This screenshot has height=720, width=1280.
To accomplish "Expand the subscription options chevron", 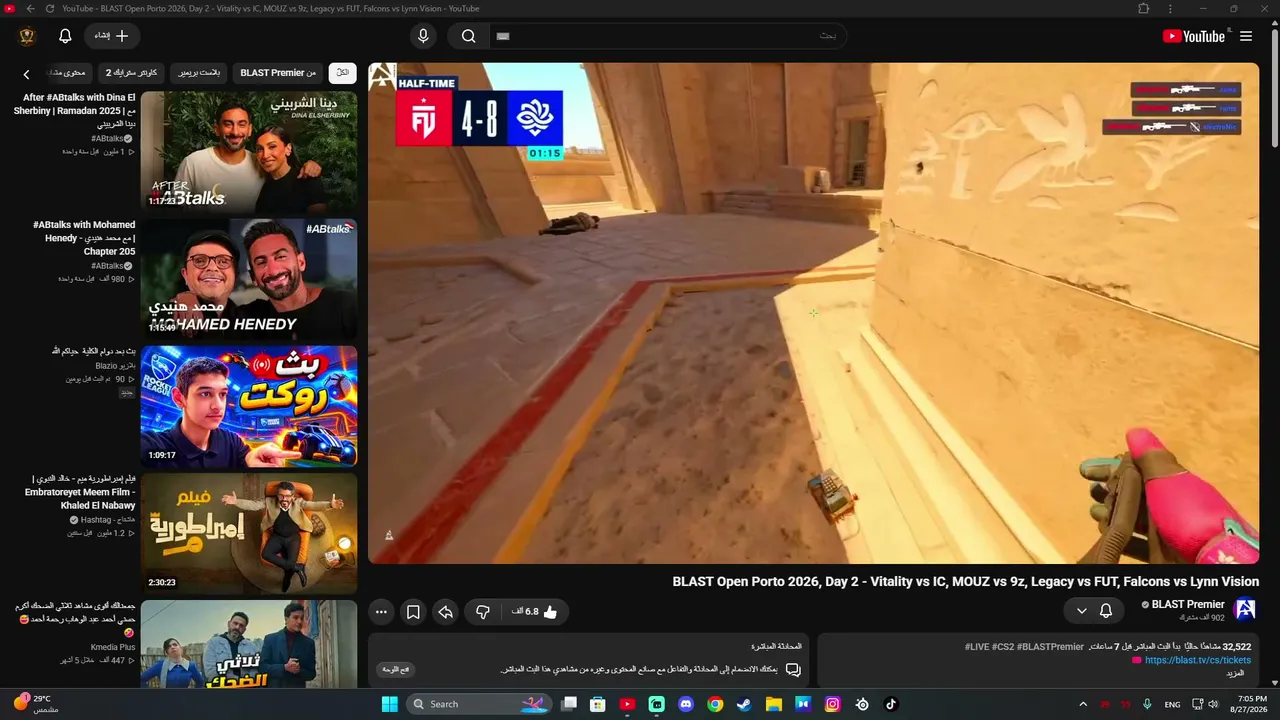I will click(x=1081, y=610).
